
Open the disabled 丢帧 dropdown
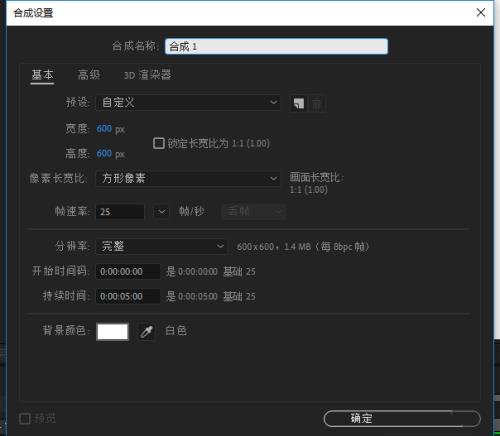click(x=254, y=212)
